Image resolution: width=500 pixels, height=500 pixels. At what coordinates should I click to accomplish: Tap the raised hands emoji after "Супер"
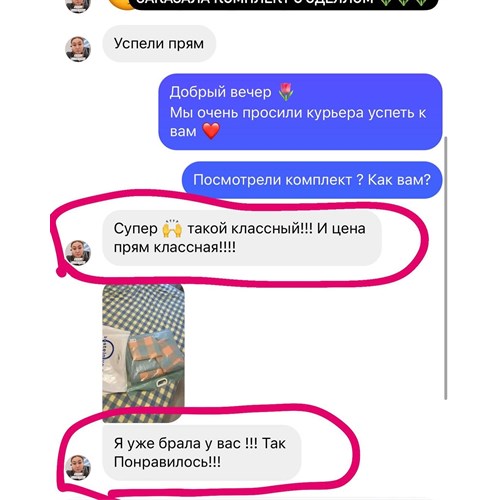172,228
